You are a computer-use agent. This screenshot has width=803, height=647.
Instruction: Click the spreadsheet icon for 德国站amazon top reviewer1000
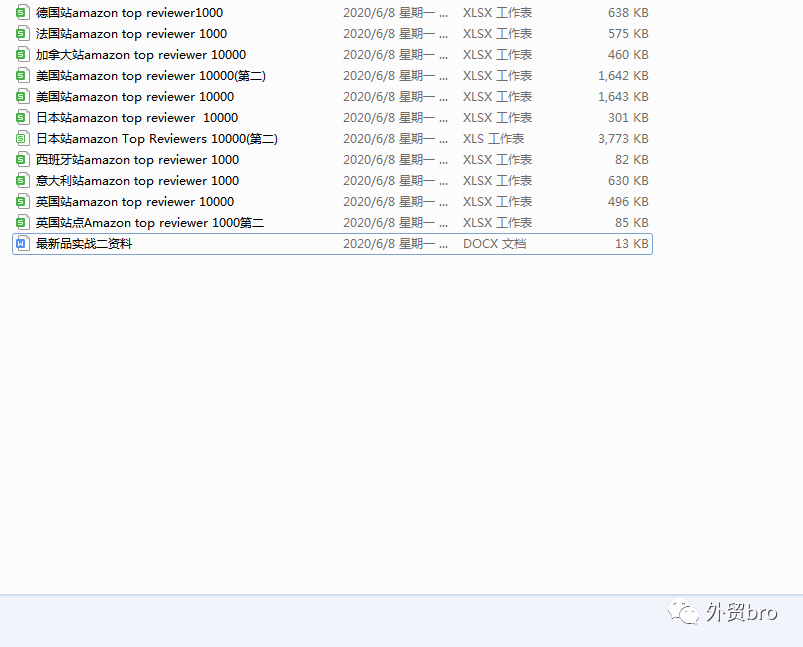coord(22,13)
